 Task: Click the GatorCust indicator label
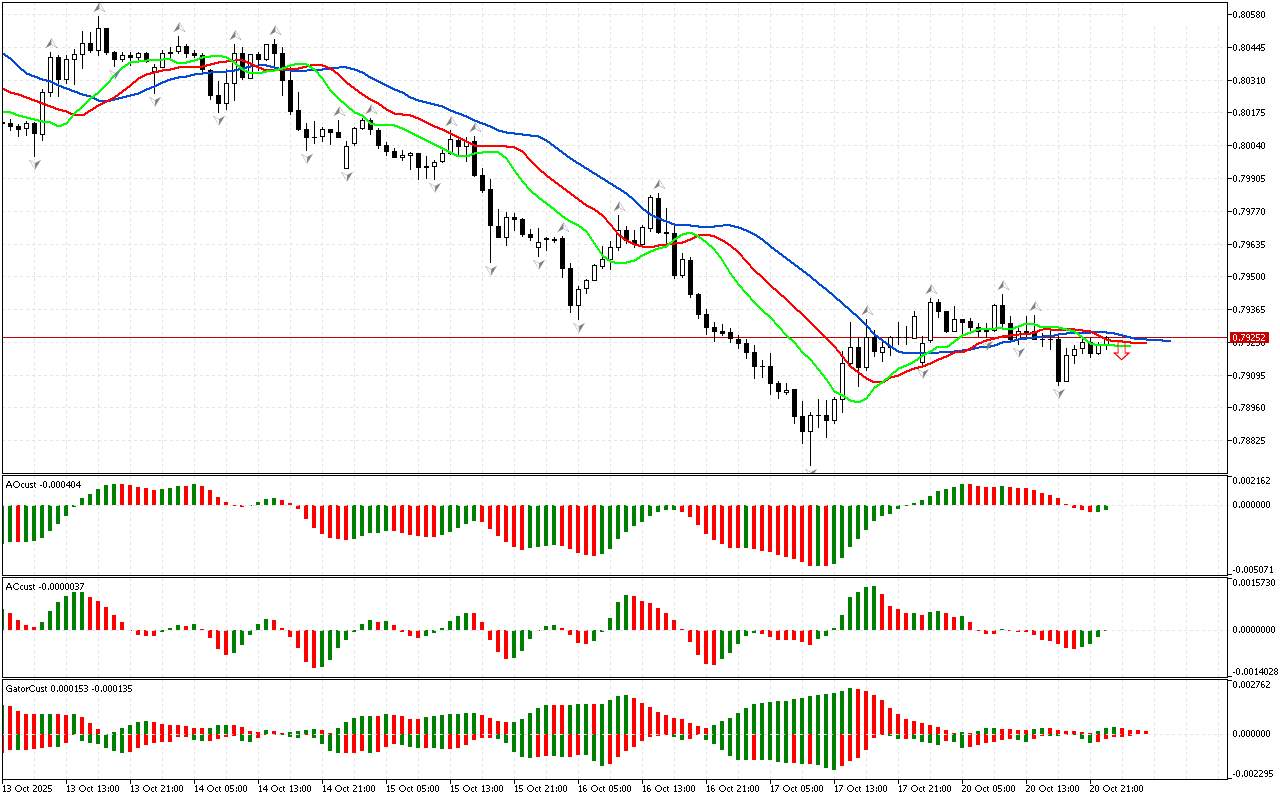coord(69,688)
